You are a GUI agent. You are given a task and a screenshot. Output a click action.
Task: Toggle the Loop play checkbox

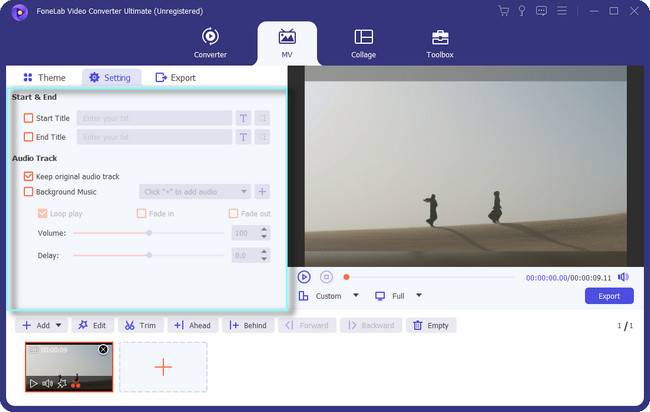[x=42, y=213]
